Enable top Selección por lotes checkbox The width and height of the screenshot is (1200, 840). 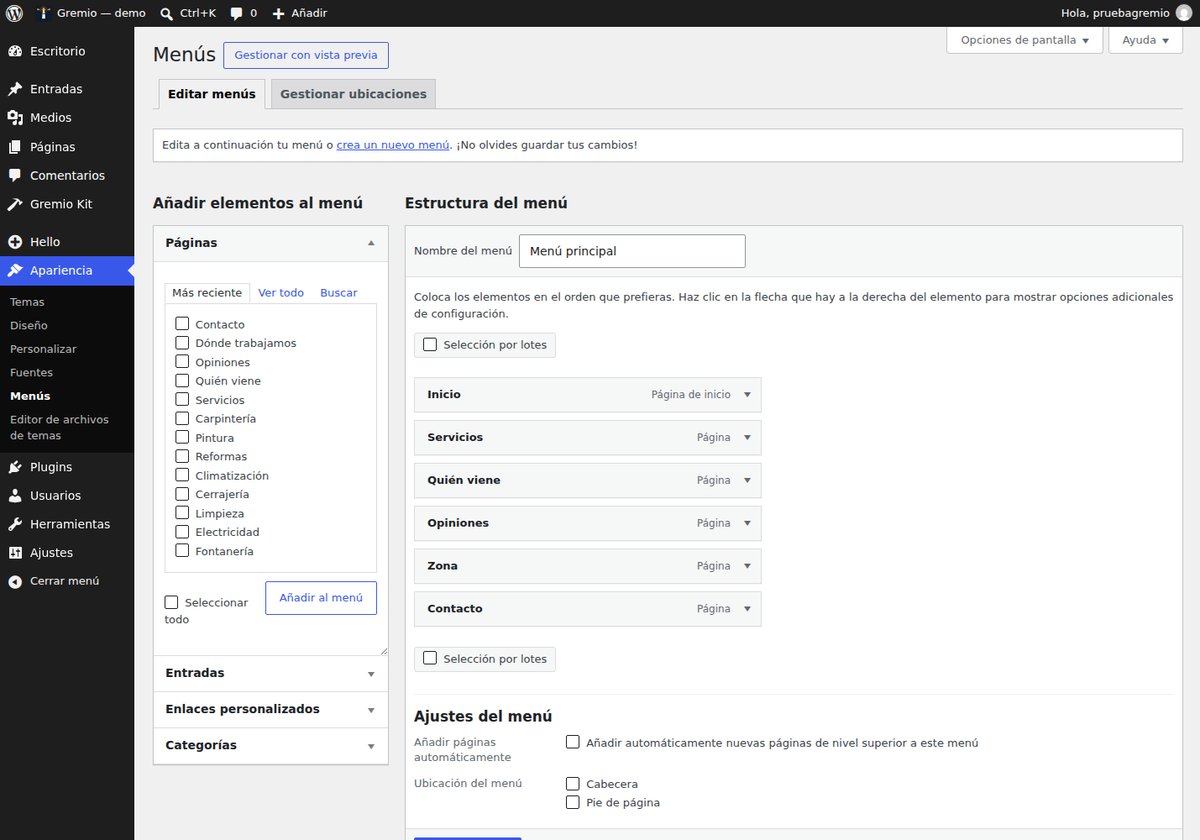click(430, 345)
